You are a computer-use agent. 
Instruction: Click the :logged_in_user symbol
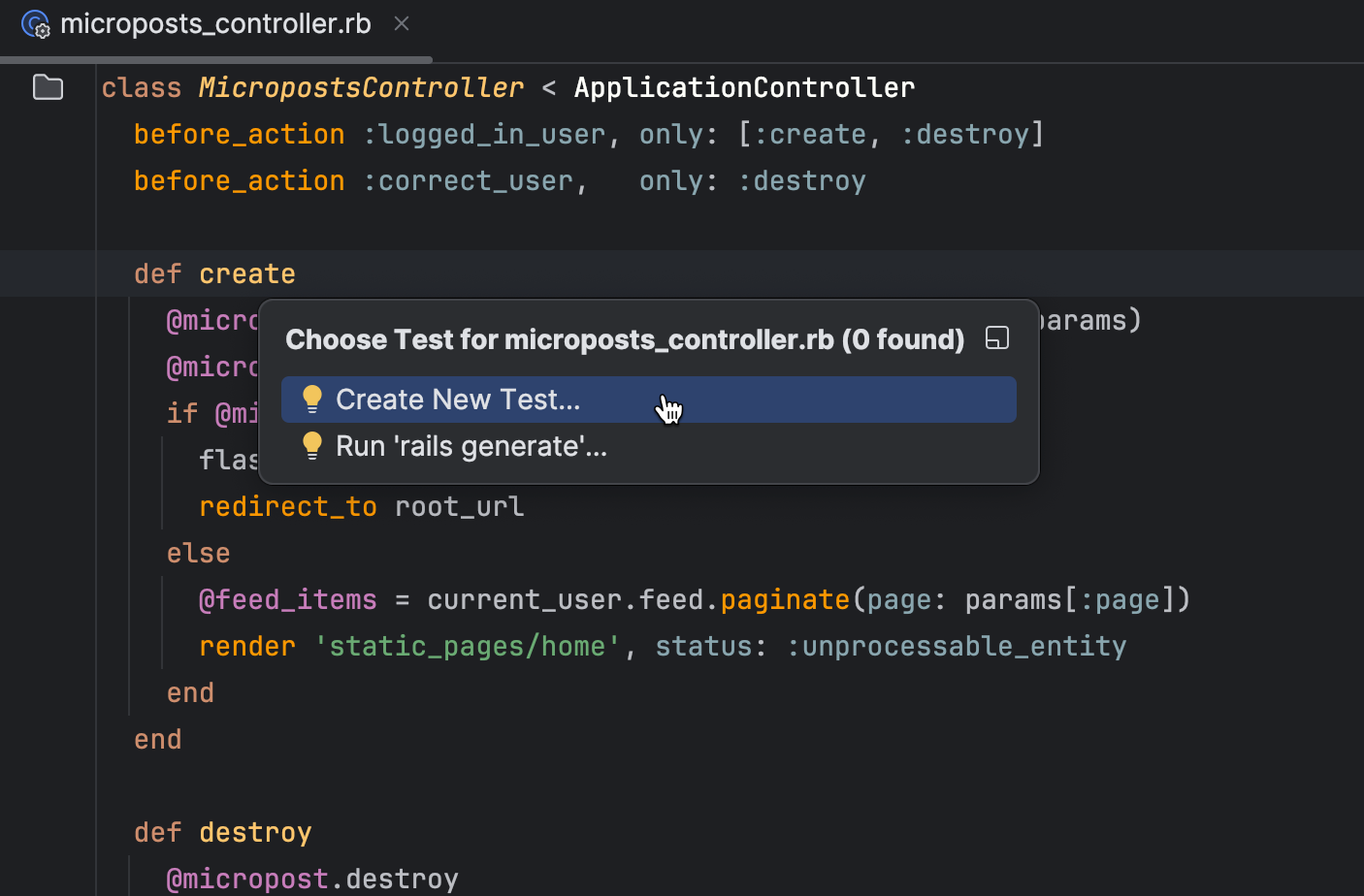[x=483, y=134]
